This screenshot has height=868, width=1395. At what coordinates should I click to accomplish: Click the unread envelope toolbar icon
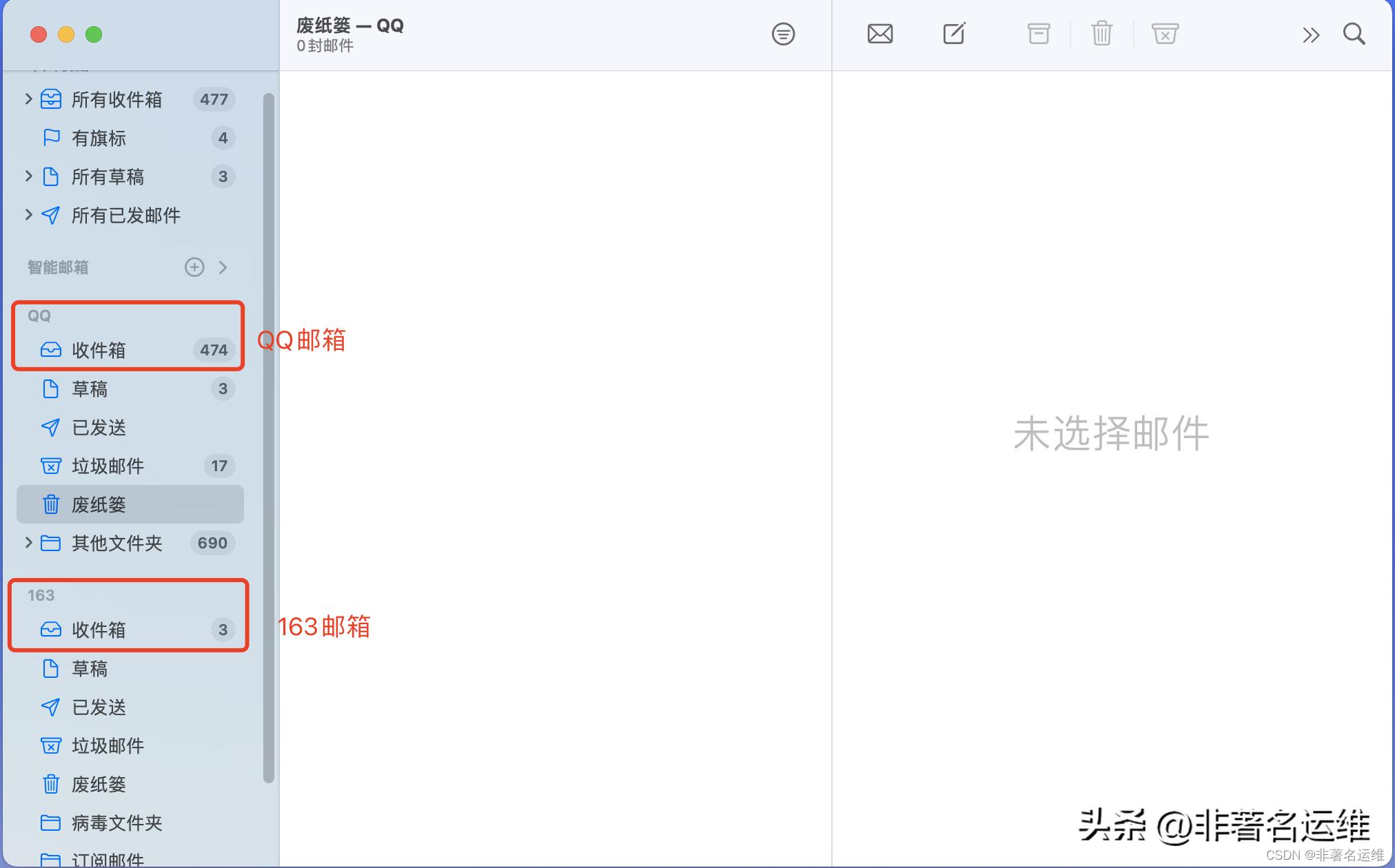pos(880,33)
